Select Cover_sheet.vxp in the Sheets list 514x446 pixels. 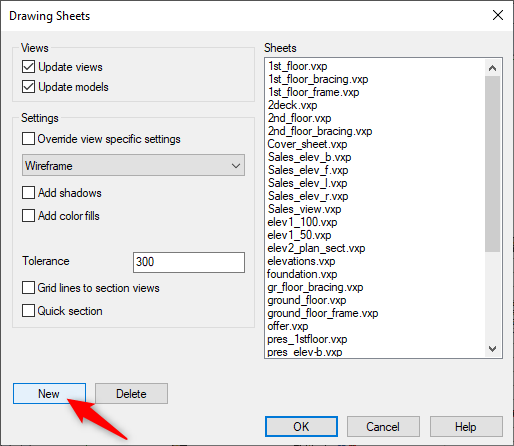click(307, 144)
